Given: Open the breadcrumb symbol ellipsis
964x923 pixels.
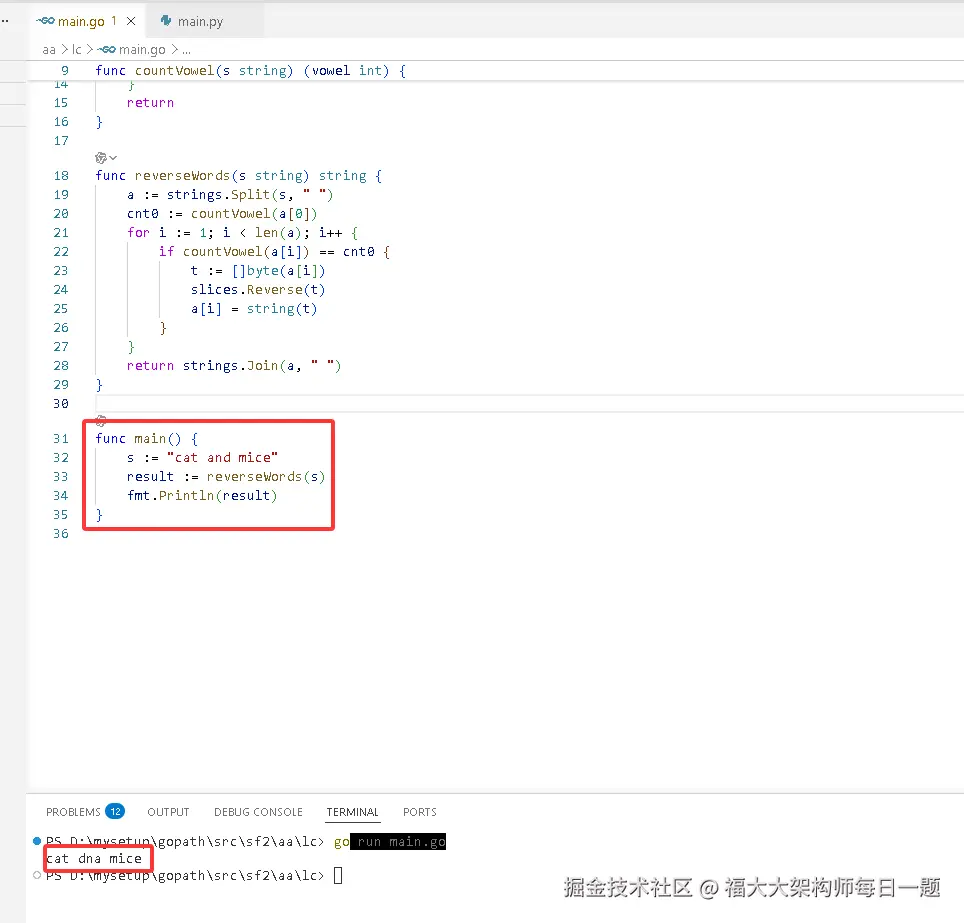Looking at the screenshot, I should click(186, 50).
